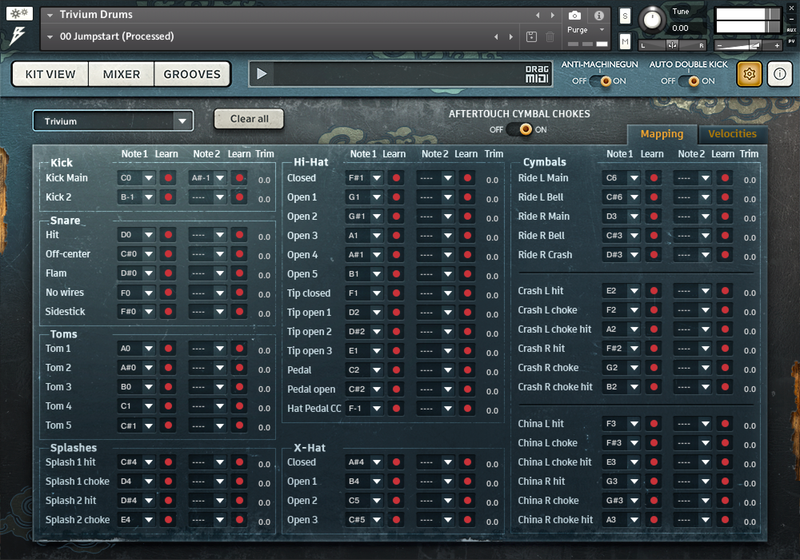
Task: Open the GROOVES page
Action: point(192,74)
